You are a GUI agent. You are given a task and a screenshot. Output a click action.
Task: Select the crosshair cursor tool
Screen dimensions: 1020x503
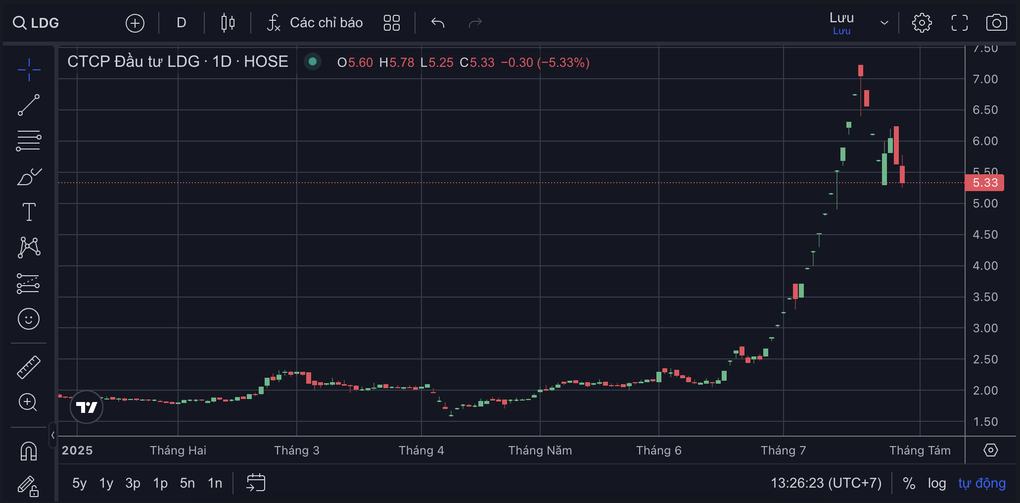click(x=29, y=70)
